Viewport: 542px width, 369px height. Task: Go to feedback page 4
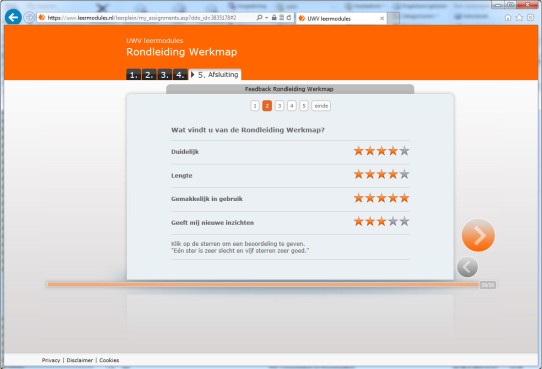pos(292,106)
